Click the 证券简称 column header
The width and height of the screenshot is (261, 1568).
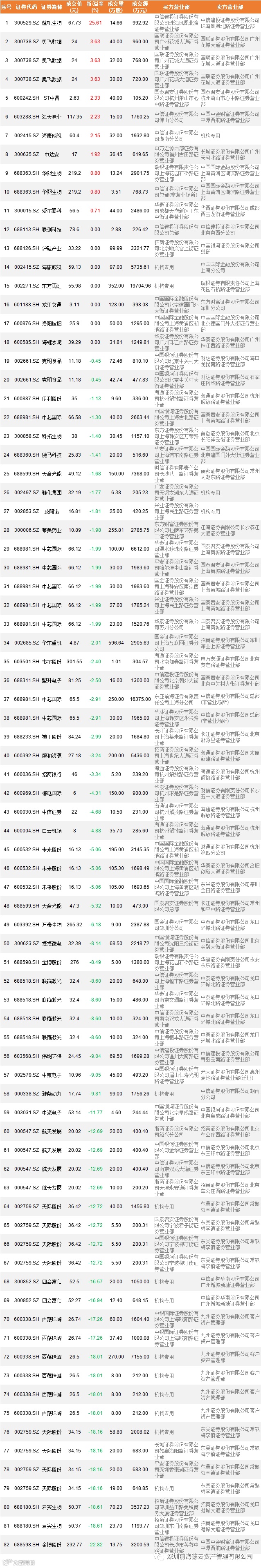51,7
